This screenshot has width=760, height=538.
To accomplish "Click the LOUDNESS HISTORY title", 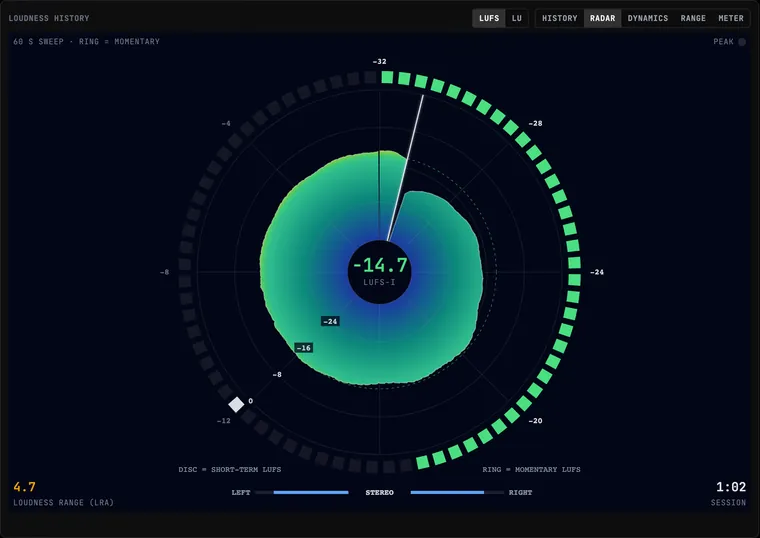I will pyautogui.click(x=49, y=18).
